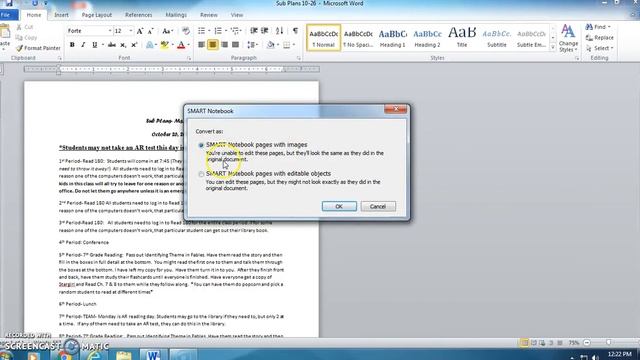
Task: Click the Line Spacing icon
Action: pos(251,45)
